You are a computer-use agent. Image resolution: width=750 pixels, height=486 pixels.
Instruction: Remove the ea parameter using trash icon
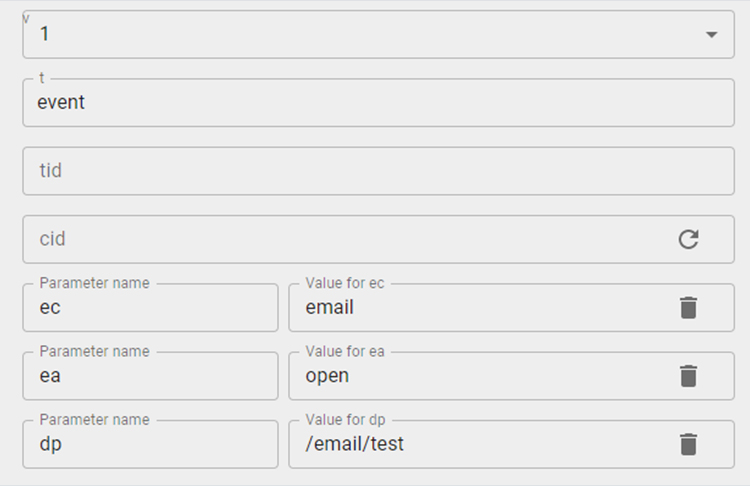pos(688,376)
